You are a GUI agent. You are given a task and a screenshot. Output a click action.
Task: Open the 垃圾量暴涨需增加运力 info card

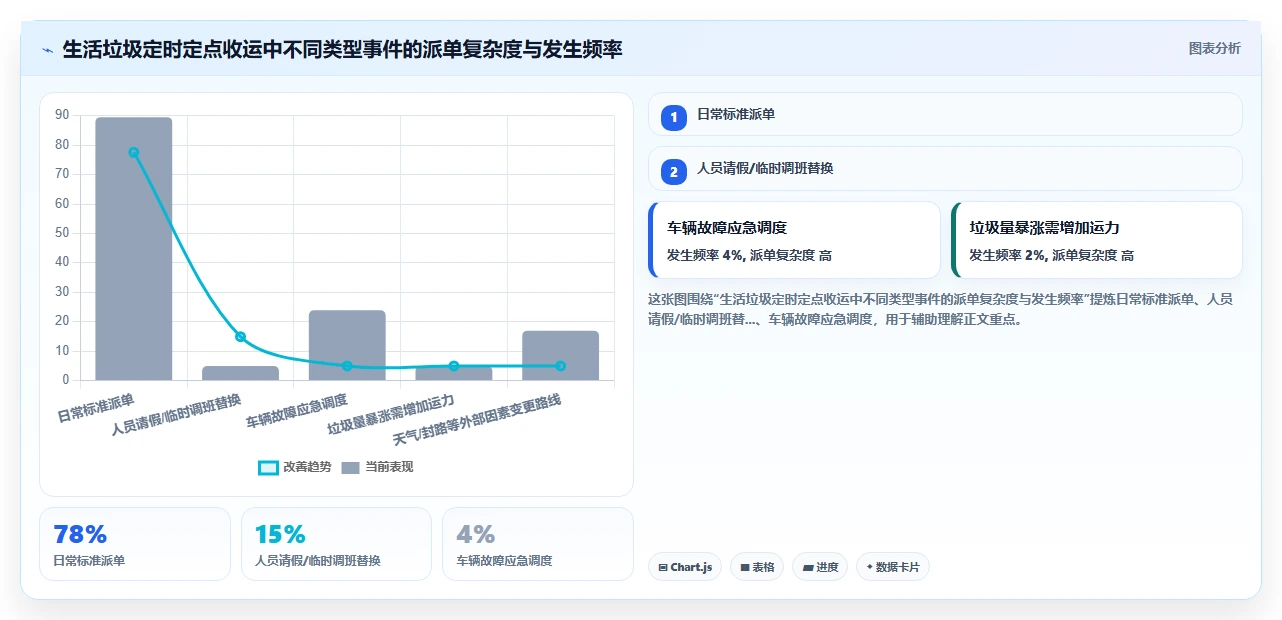tap(1097, 240)
